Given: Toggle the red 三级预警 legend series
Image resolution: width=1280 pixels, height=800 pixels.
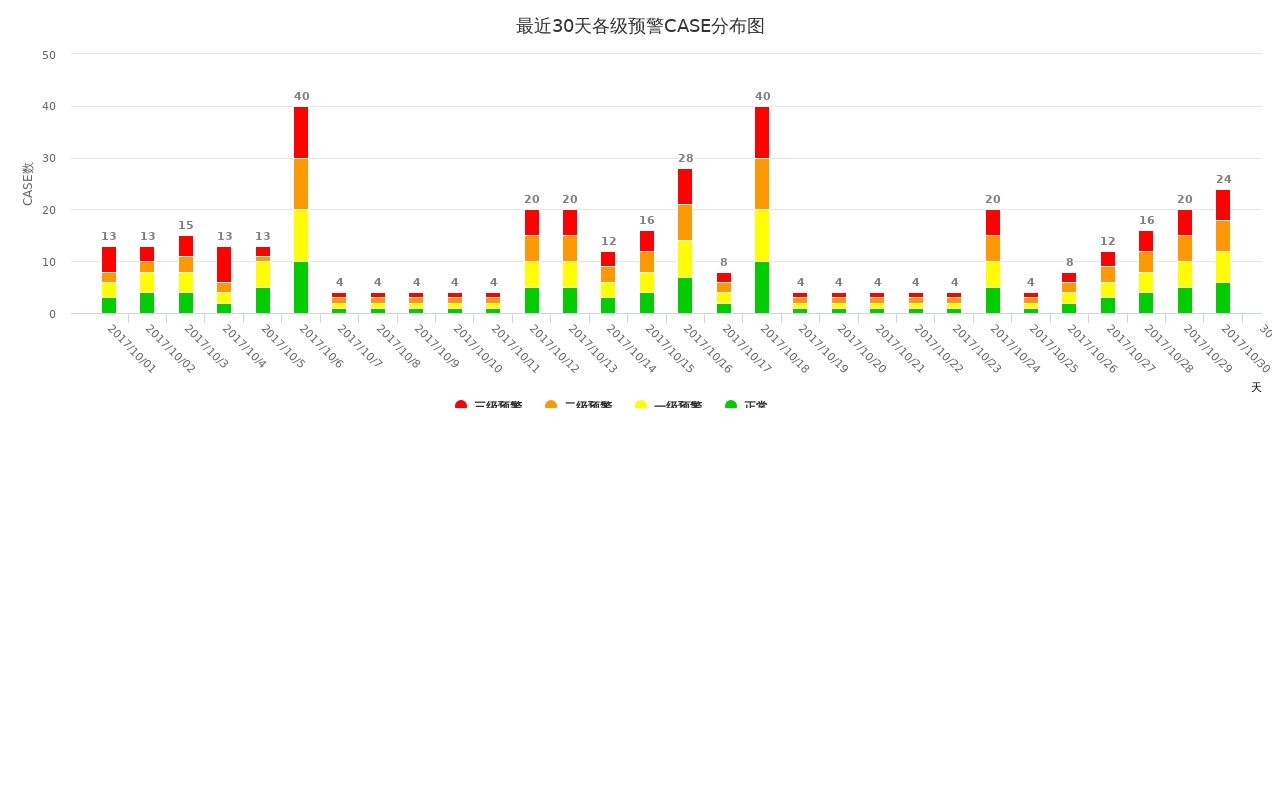Looking at the screenshot, I should (489, 406).
